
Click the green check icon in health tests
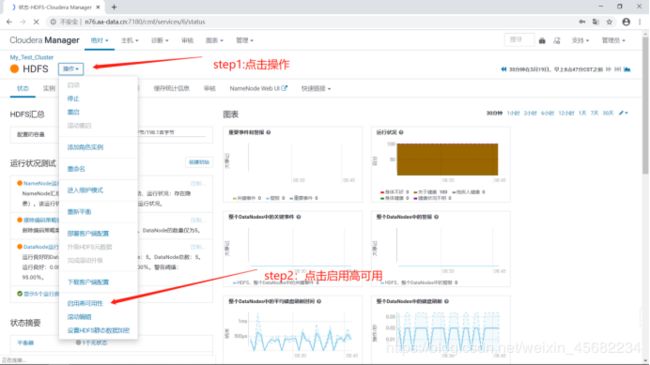(x=19, y=294)
